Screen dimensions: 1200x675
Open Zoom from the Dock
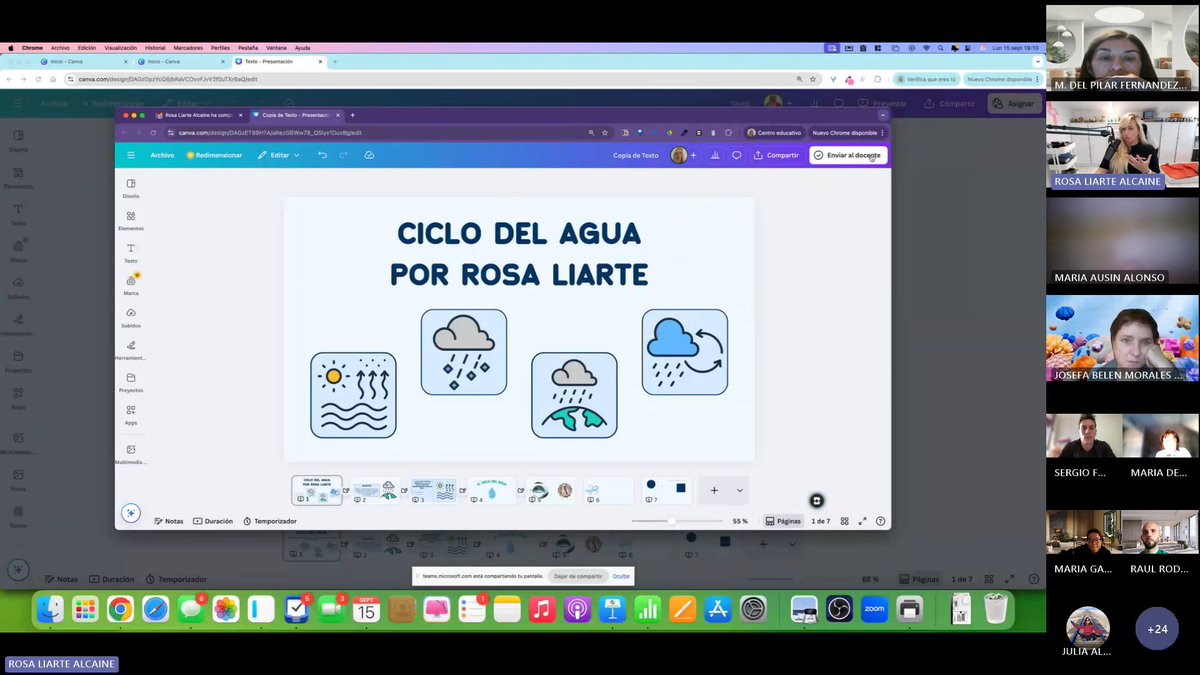click(x=874, y=609)
